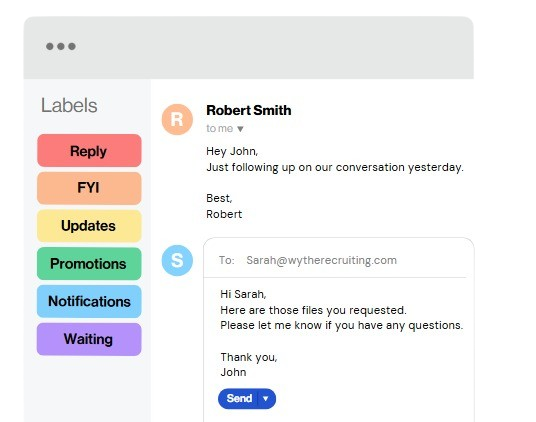Click the Labels sidebar heading
Image resolution: width=536 pixels, height=422 pixels.
click(x=69, y=105)
